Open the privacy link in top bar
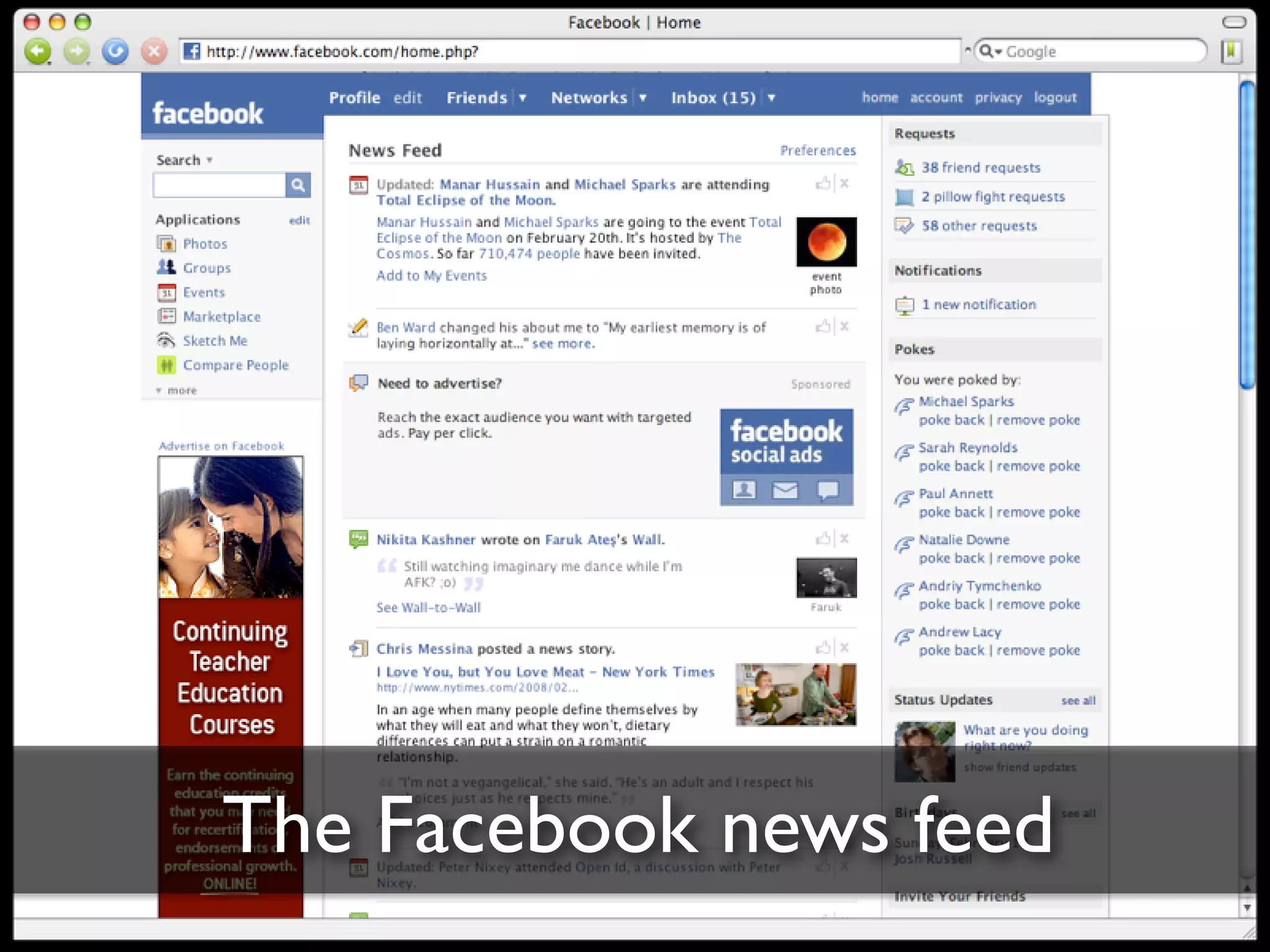Screen dimensions: 1270x952 [x=998, y=98]
